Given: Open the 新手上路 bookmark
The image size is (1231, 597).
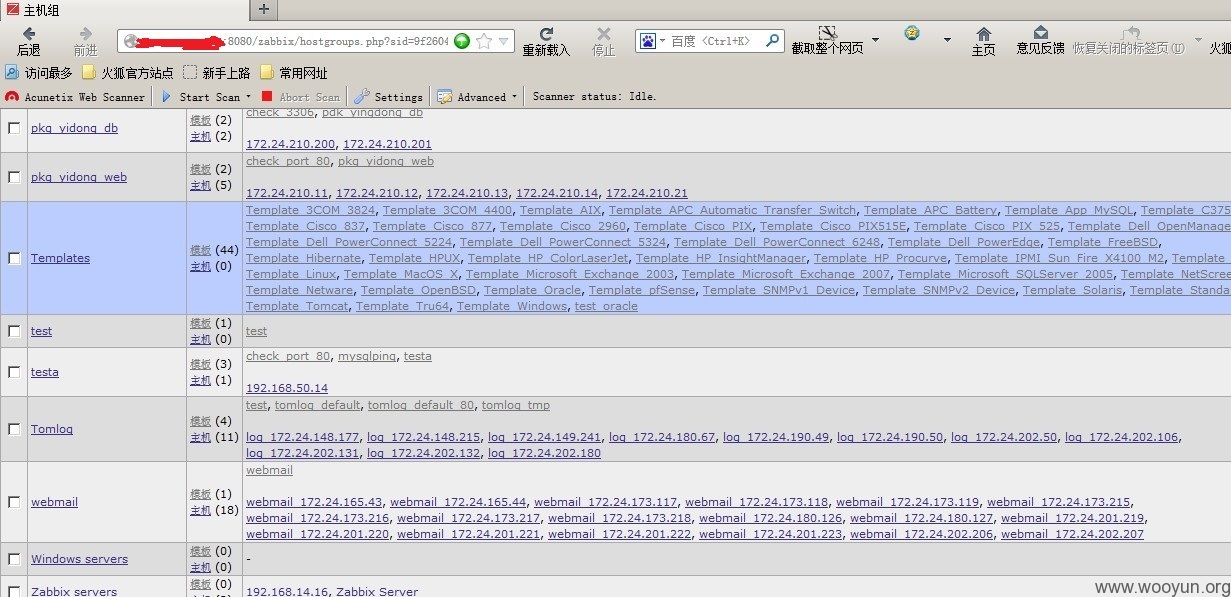Looking at the screenshot, I should (x=217, y=73).
